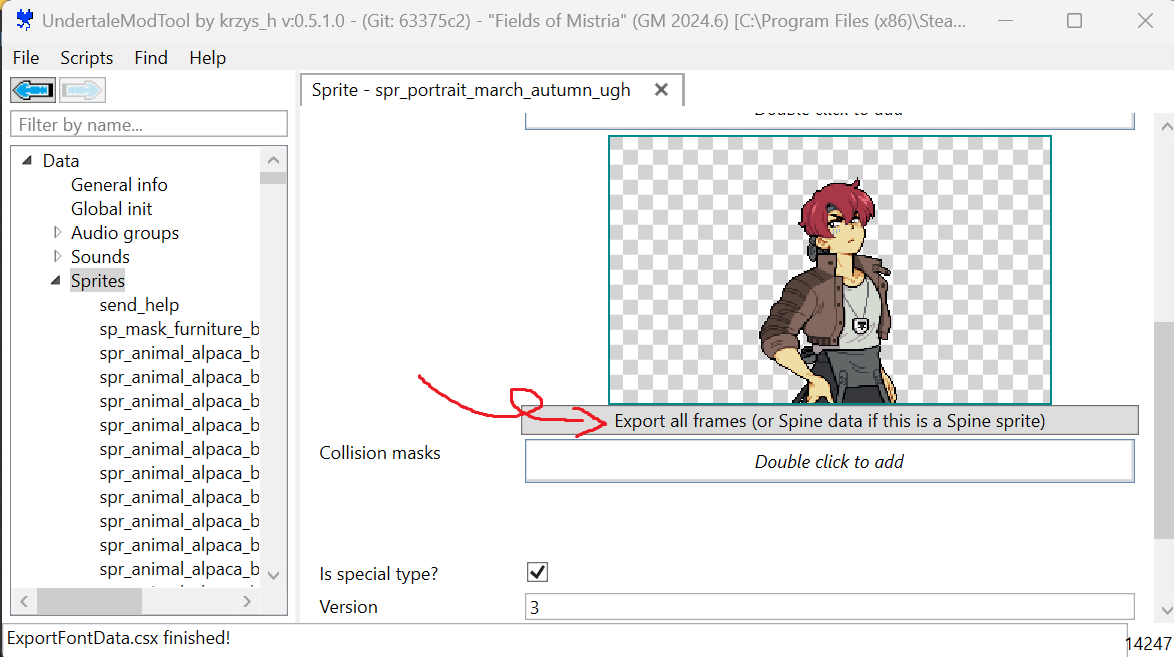Expand the Audio groups node
Image resolution: width=1174 pixels, height=657 pixels.
point(57,232)
